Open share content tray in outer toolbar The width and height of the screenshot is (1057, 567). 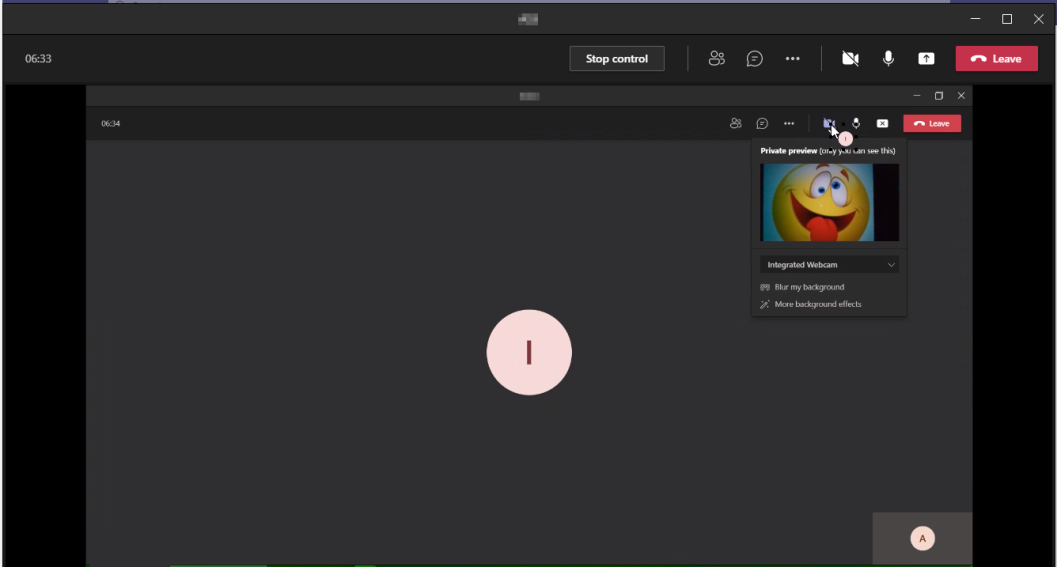pyautogui.click(x=926, y=59)
